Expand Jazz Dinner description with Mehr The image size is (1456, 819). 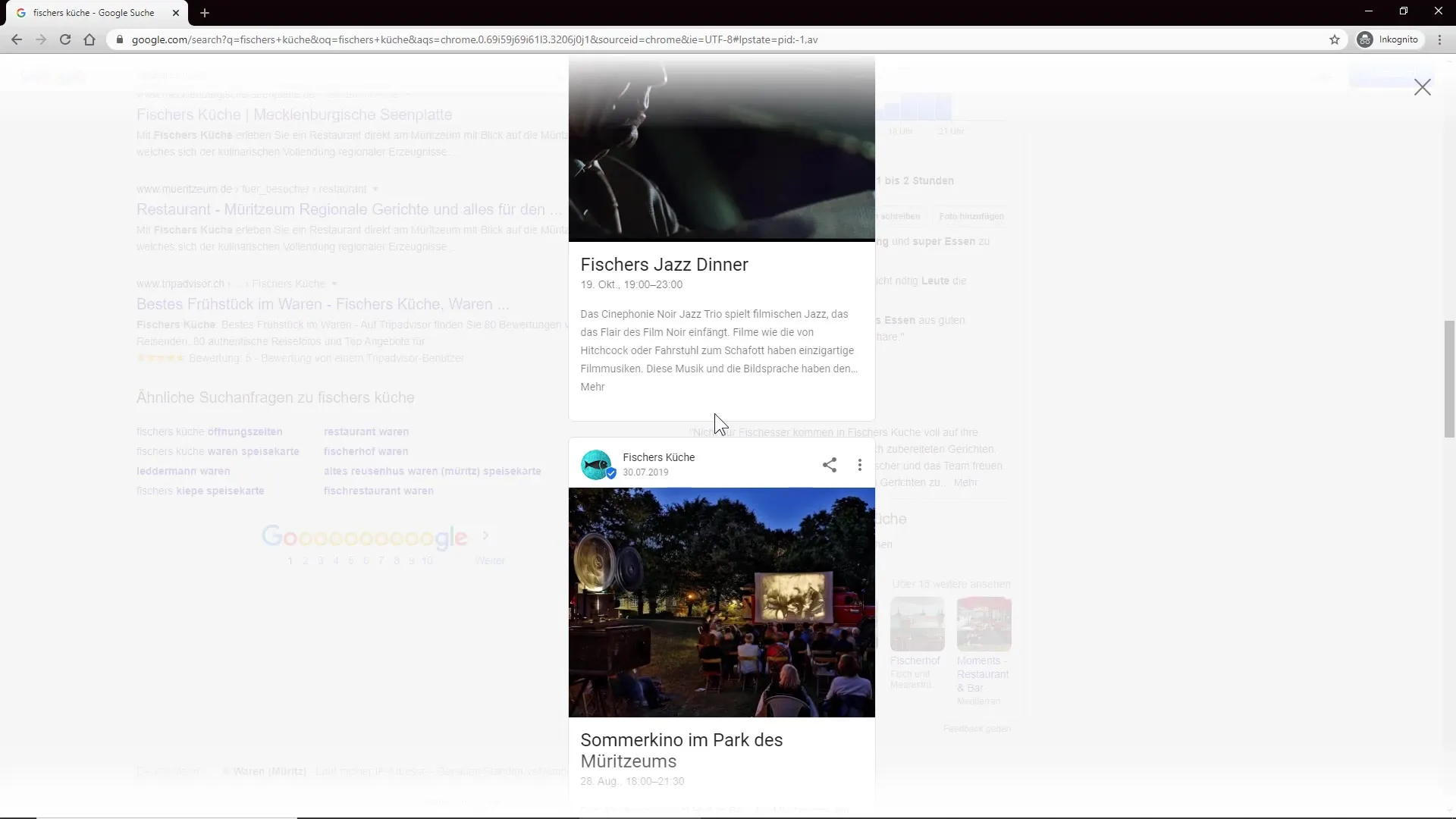[x=592, y=387]
